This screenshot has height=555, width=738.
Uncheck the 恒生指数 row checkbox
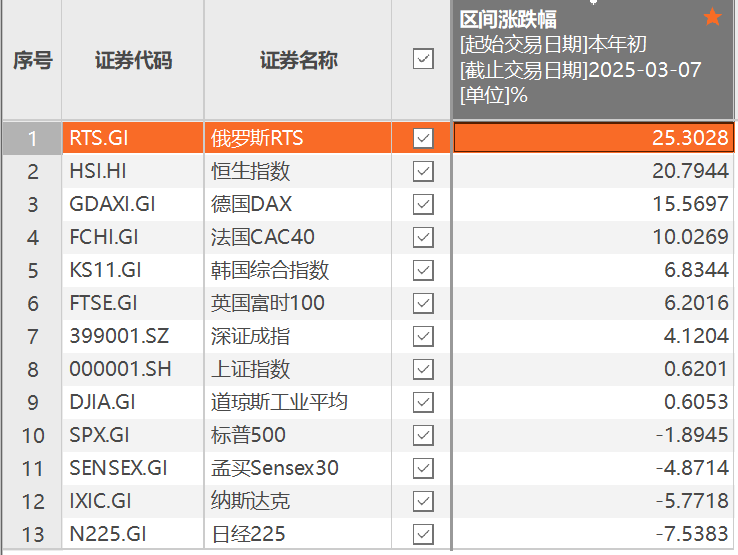[x=423, y=171]
